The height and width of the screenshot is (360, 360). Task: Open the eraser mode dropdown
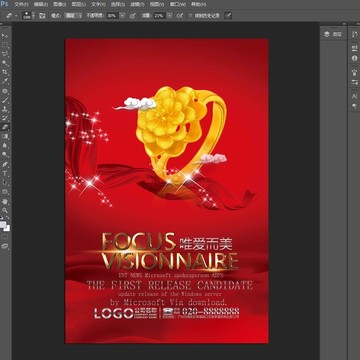[x=73, y=15]
